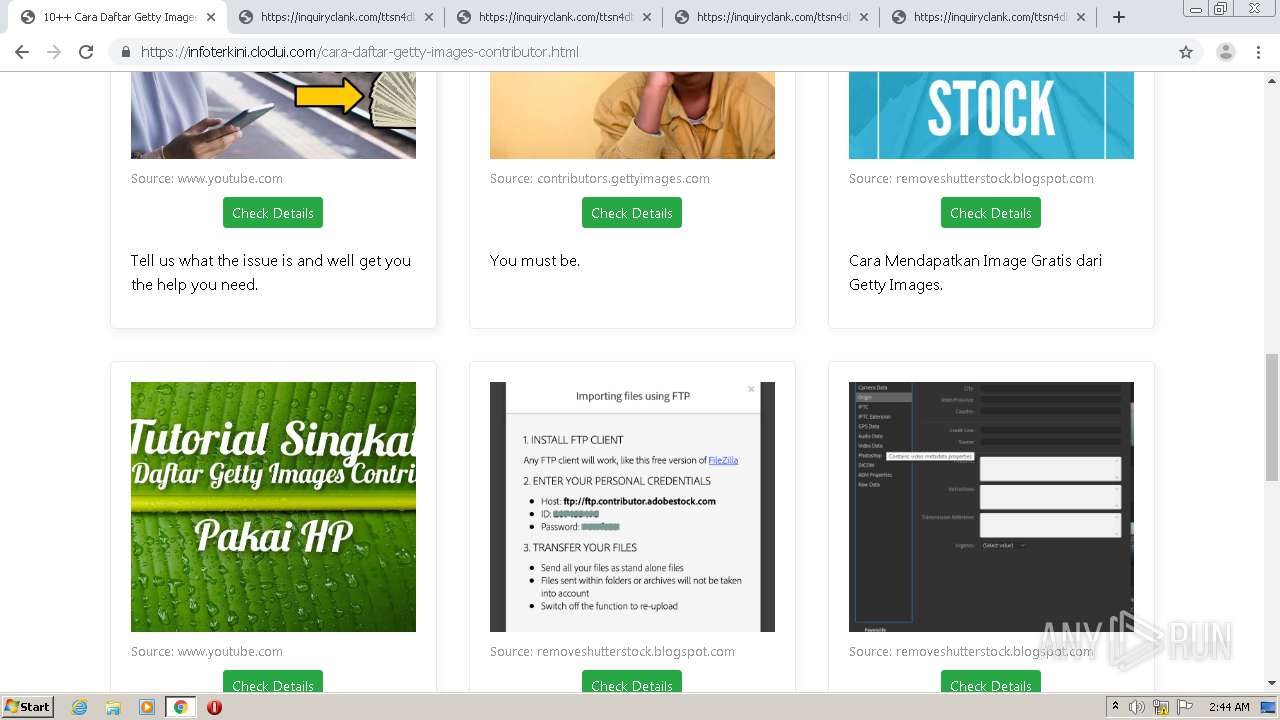Click the 2:44 AM system clock
The height and width of the screenshot is (720, 1280).
(x=1229, y=707)
